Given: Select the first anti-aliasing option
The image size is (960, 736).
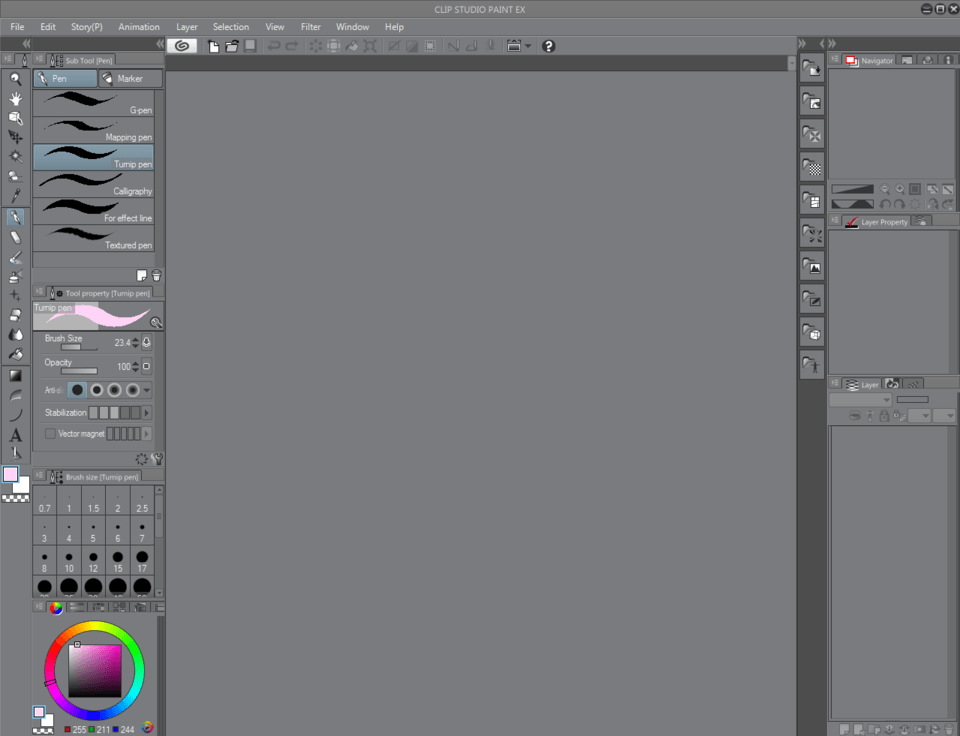Looking at the screenshot, I should [x=78, y=390].
